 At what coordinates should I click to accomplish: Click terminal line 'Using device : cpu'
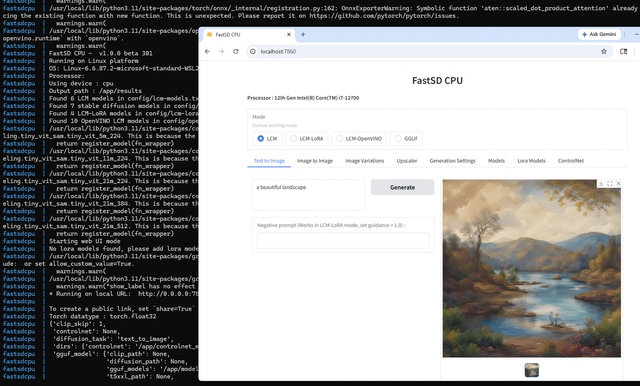(81, 83)
